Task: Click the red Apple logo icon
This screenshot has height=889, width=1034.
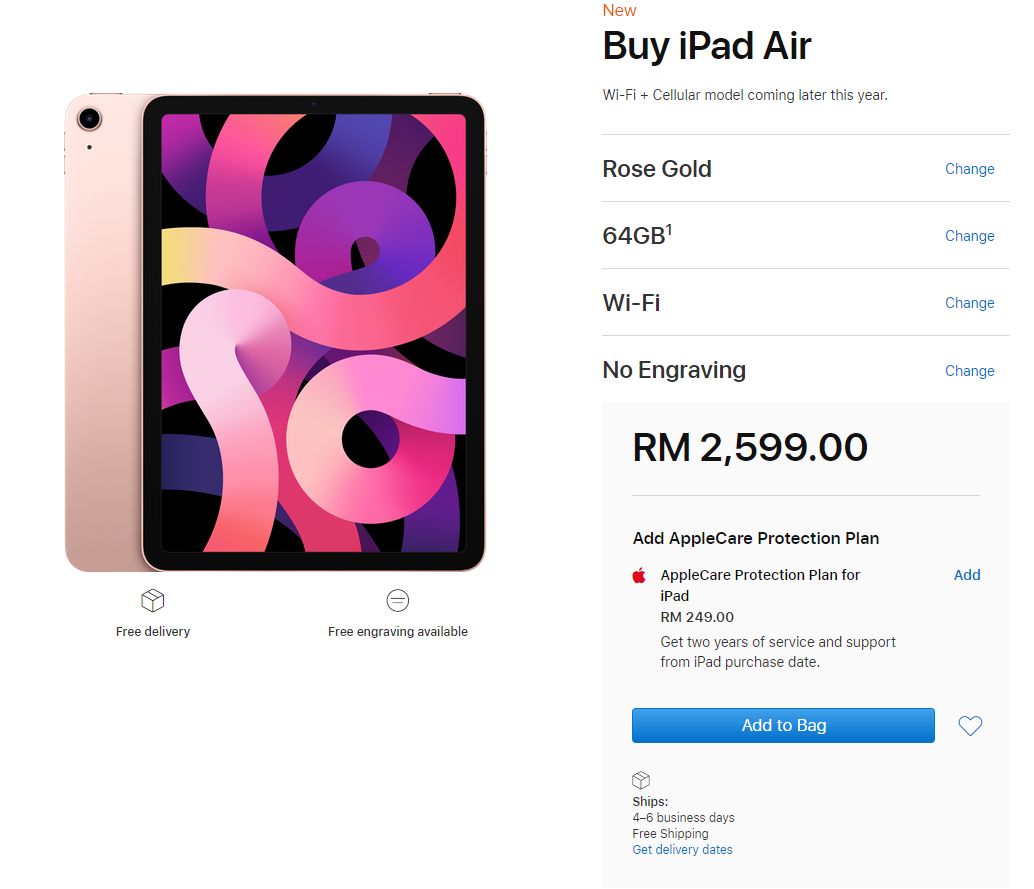Action: (639, 575)
